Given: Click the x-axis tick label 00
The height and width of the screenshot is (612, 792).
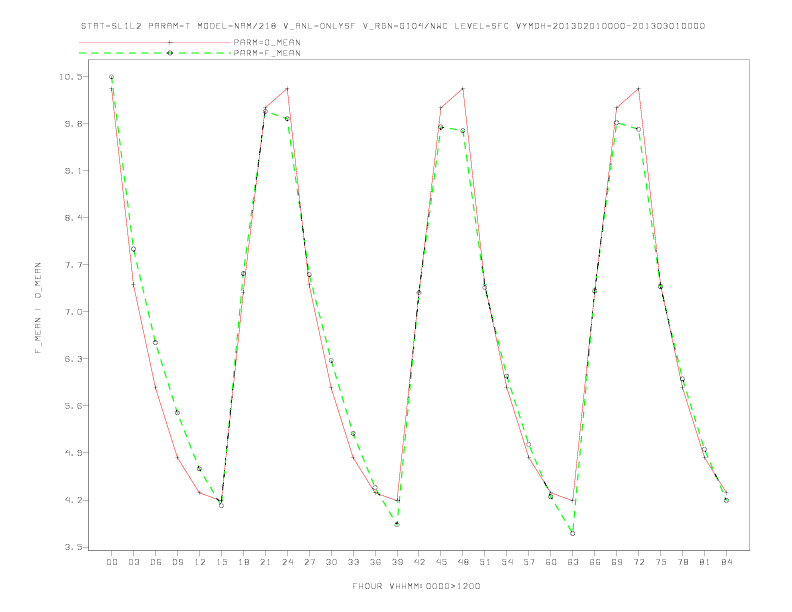Looking at the screenshot, I should click(112, 562).
